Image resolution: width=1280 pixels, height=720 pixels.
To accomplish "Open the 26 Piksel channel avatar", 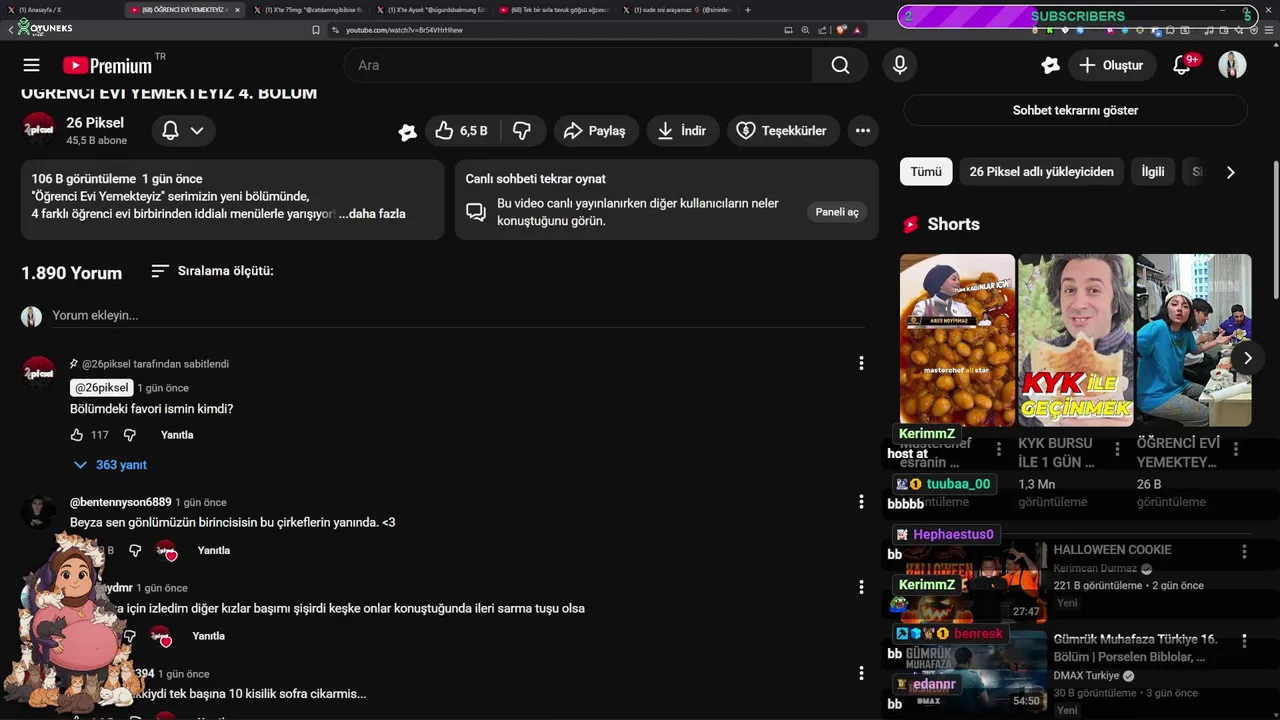I will click(x=39, y=130).
